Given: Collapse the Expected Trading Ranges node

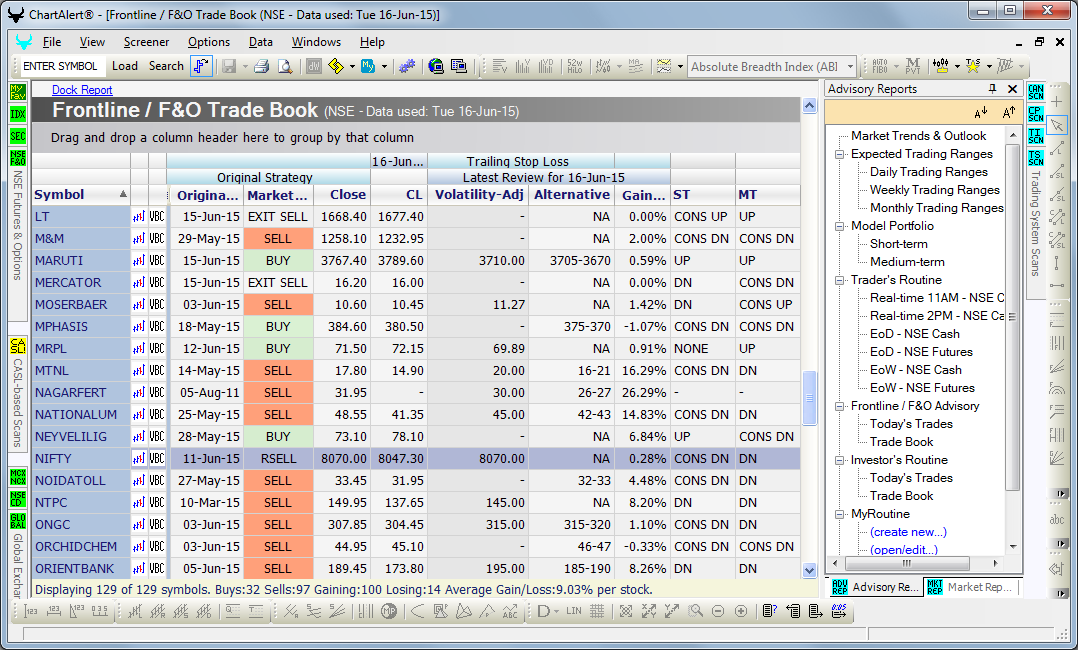Looking at the screenshot, I should pos(839,154).
